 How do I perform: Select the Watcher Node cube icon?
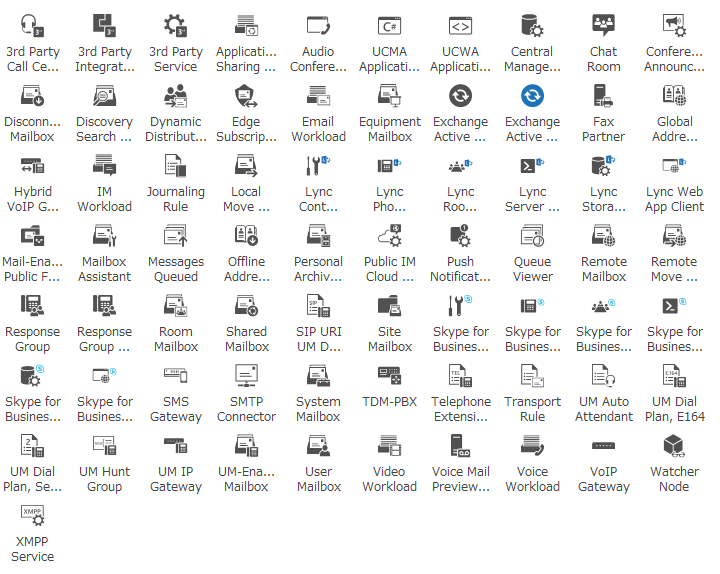click(x=675, y=446)
